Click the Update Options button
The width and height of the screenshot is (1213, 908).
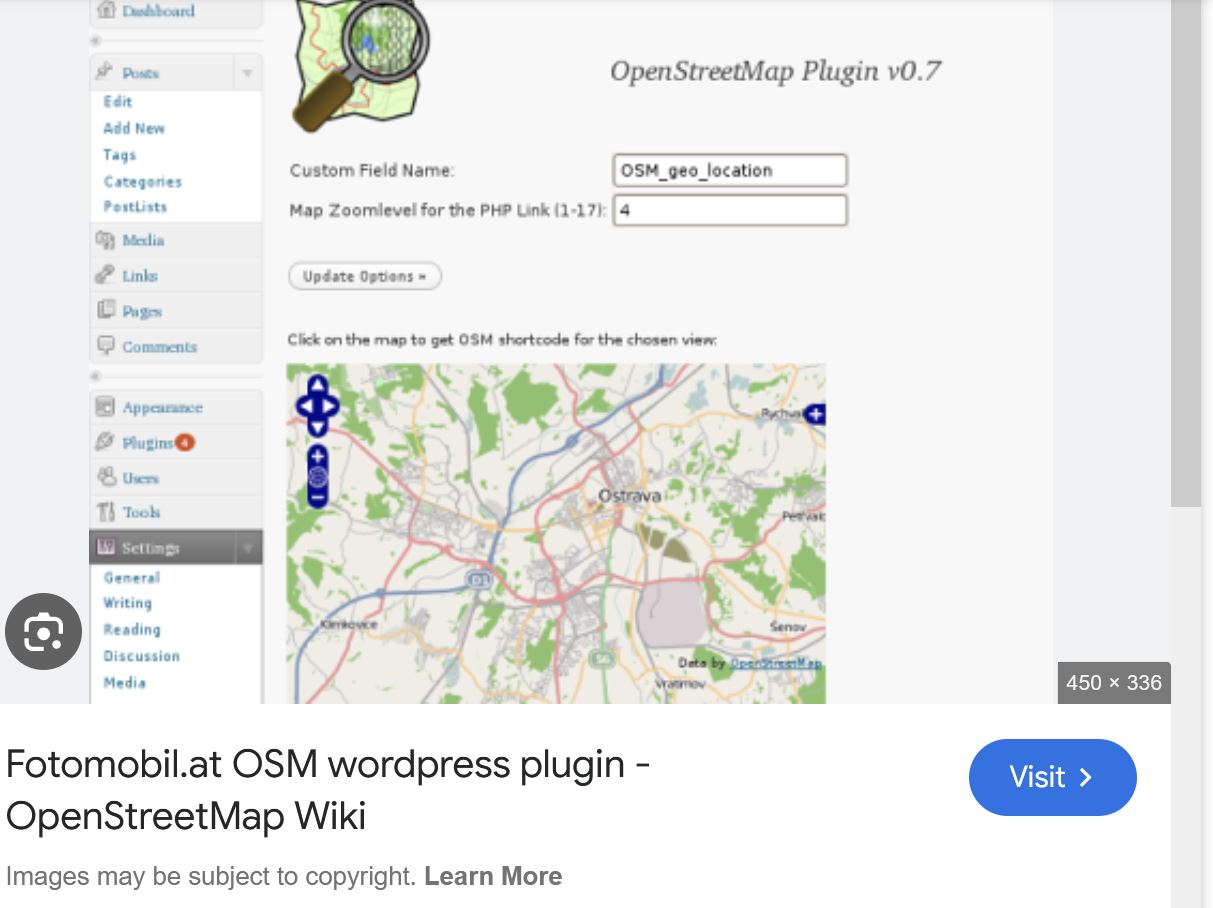point(364,276)
